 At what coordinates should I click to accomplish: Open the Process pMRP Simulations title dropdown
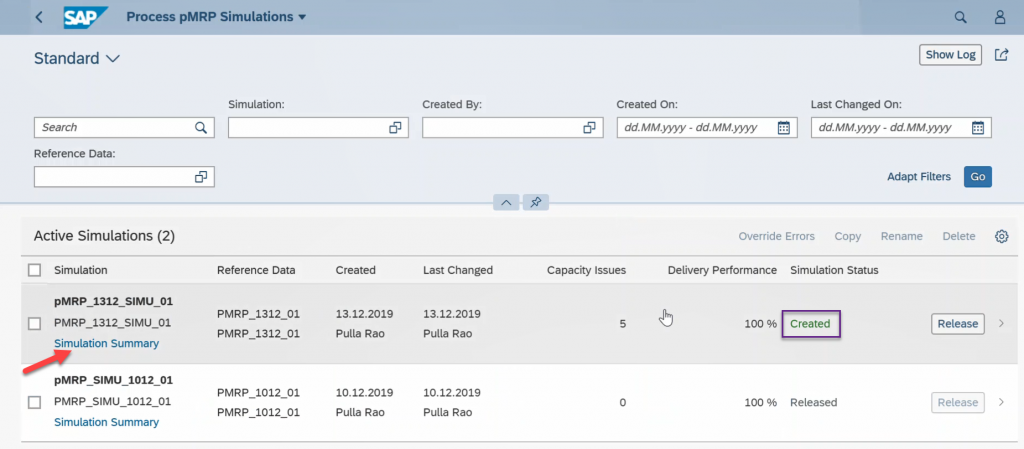point(216,17)
